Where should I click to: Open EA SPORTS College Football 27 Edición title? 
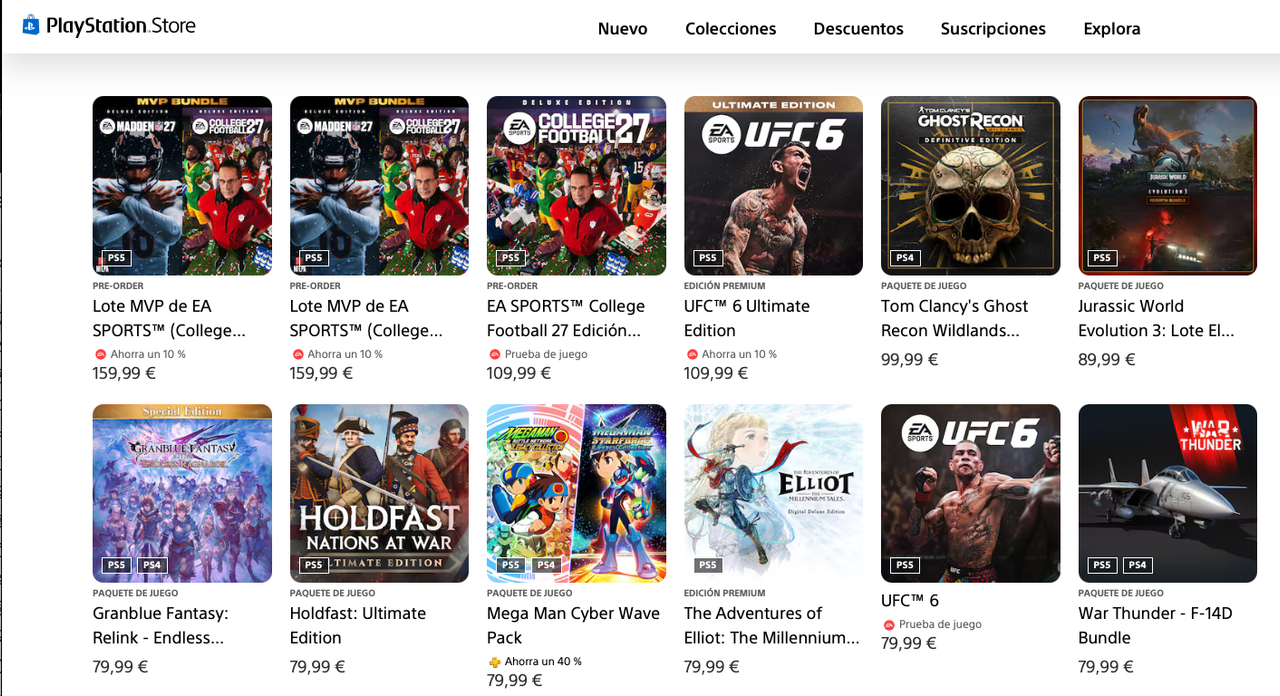point(566,318)
